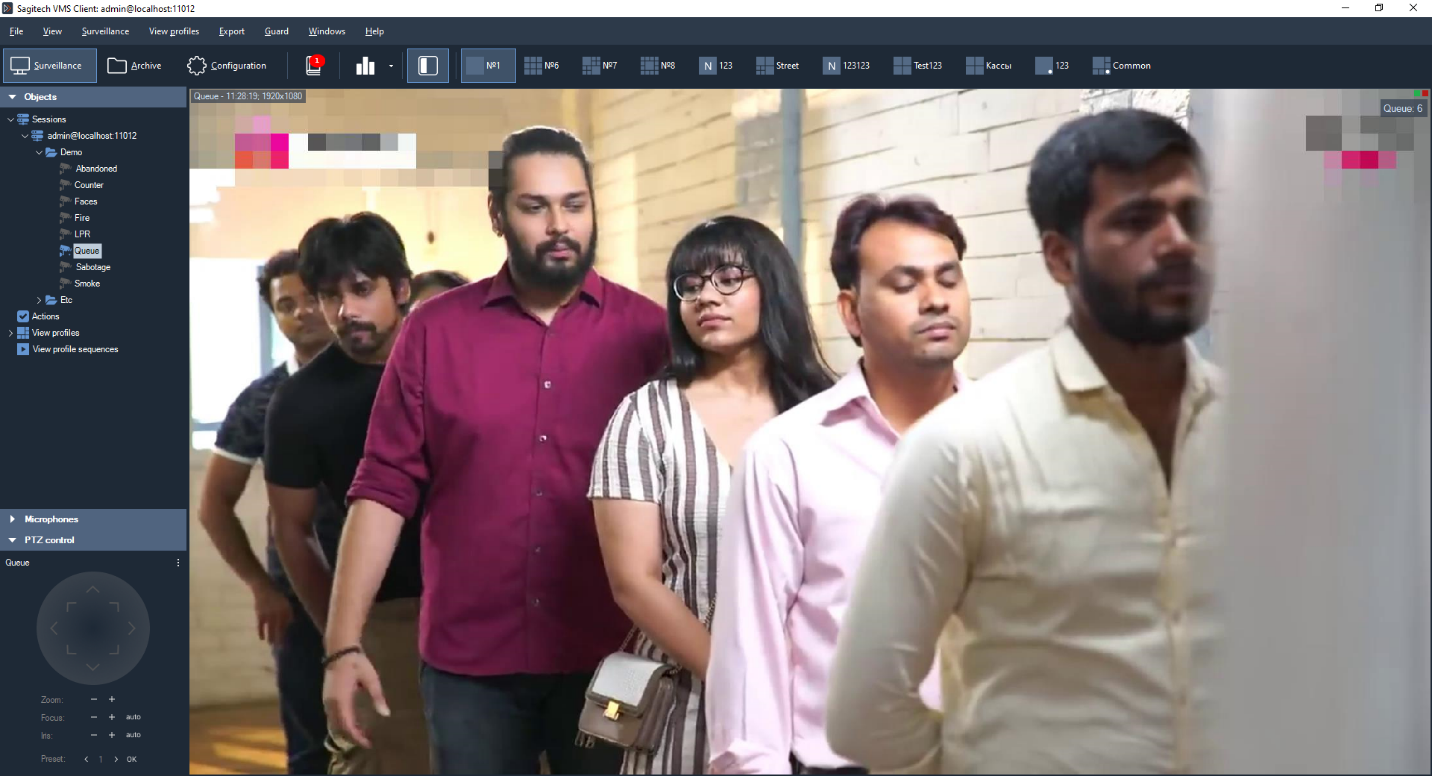Select the Fire camera in tree
Image resolution: width=1432 pixels, height=776 pixels.
(82, 218)
